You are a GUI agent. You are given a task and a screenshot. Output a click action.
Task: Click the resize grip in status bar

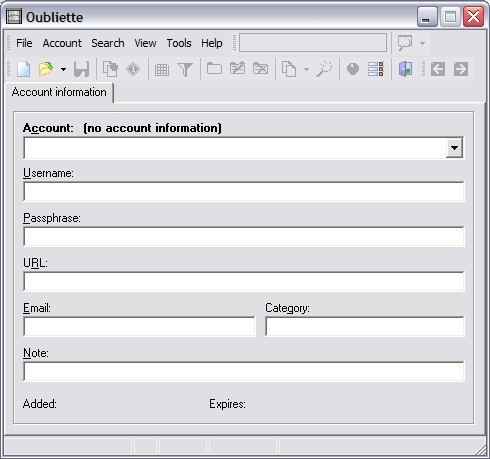(480, 449)
